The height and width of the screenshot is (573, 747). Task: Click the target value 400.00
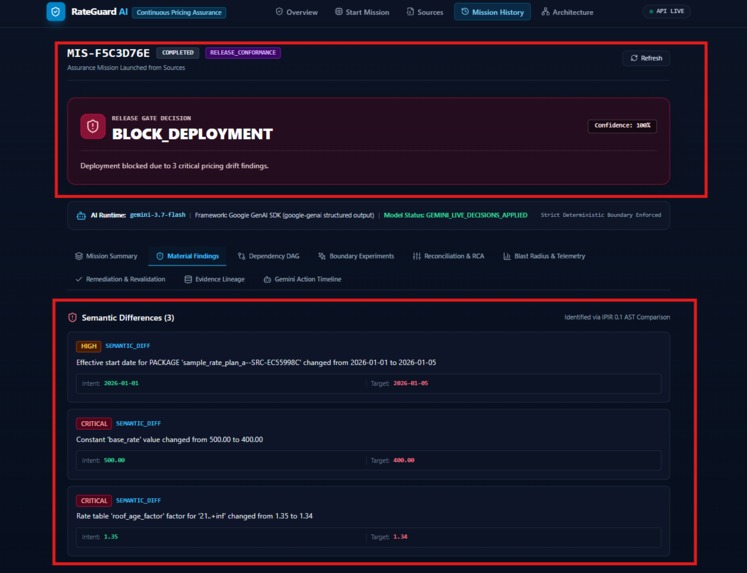coord(404,460)
